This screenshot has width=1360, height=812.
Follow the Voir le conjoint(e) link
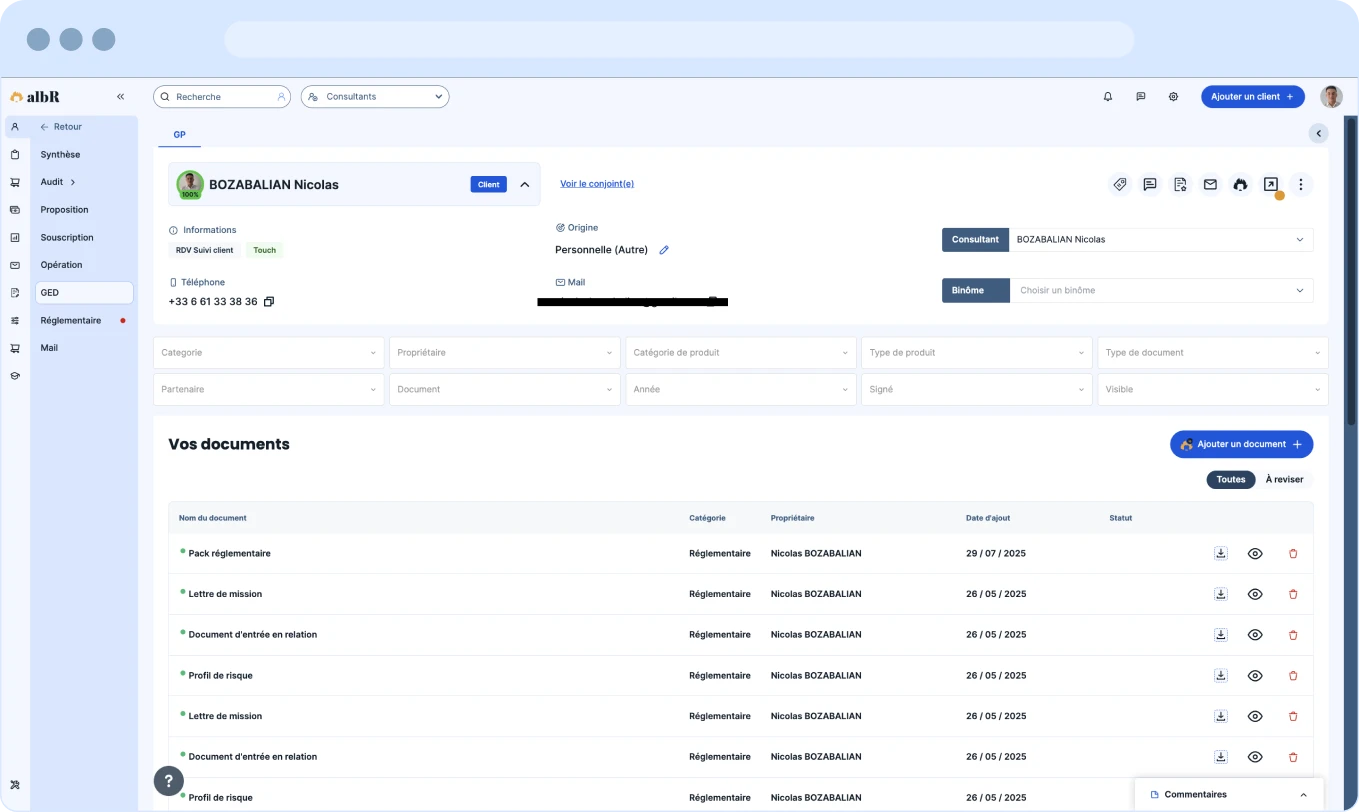pos(596,184)
